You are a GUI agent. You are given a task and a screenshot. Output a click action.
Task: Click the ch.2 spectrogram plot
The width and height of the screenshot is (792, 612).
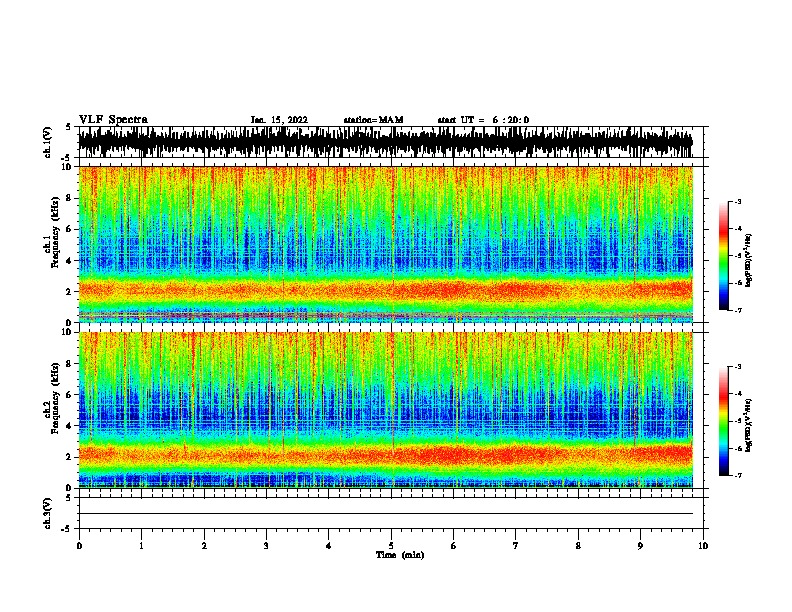(x=385, y=410)
